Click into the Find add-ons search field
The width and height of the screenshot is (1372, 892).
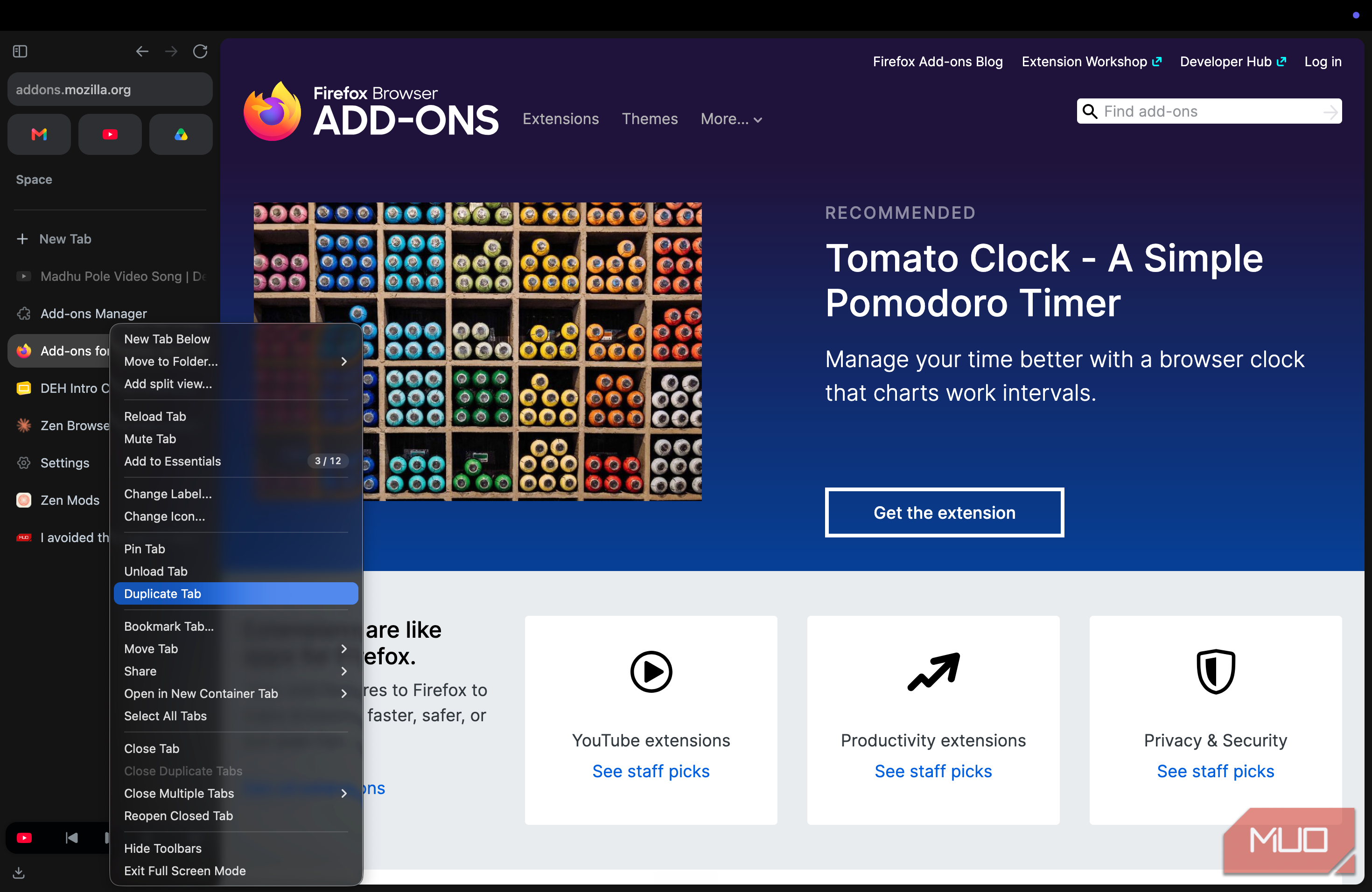point(1210,111)
